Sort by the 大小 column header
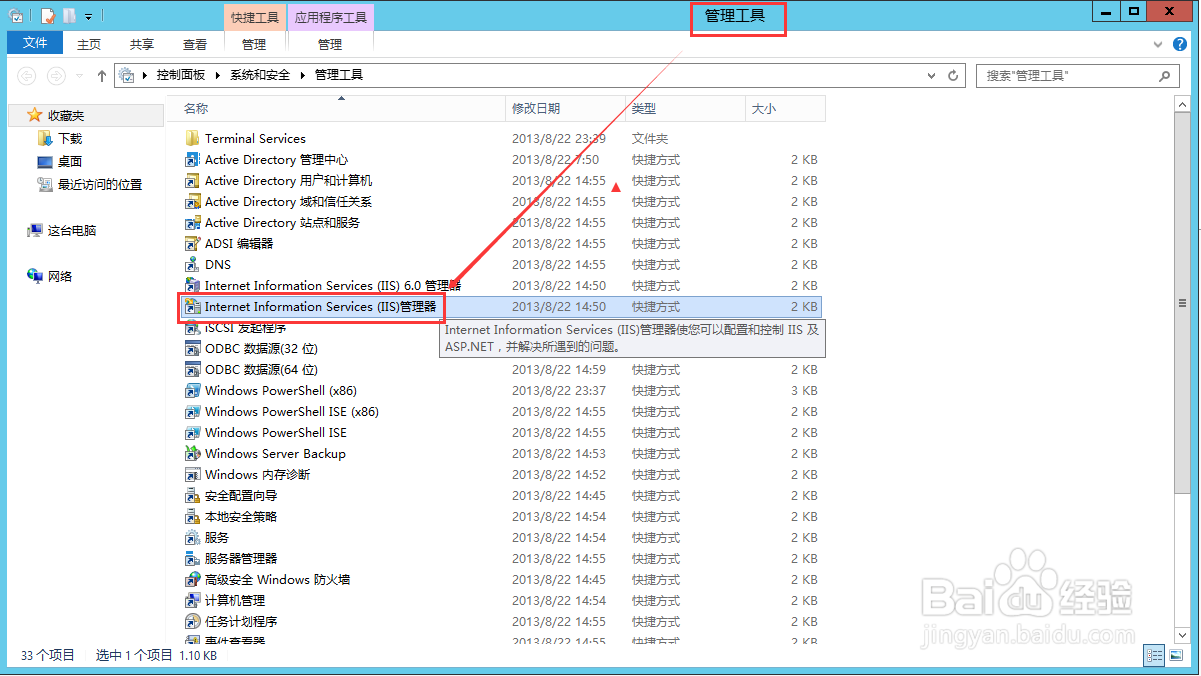 click(786, 108)
